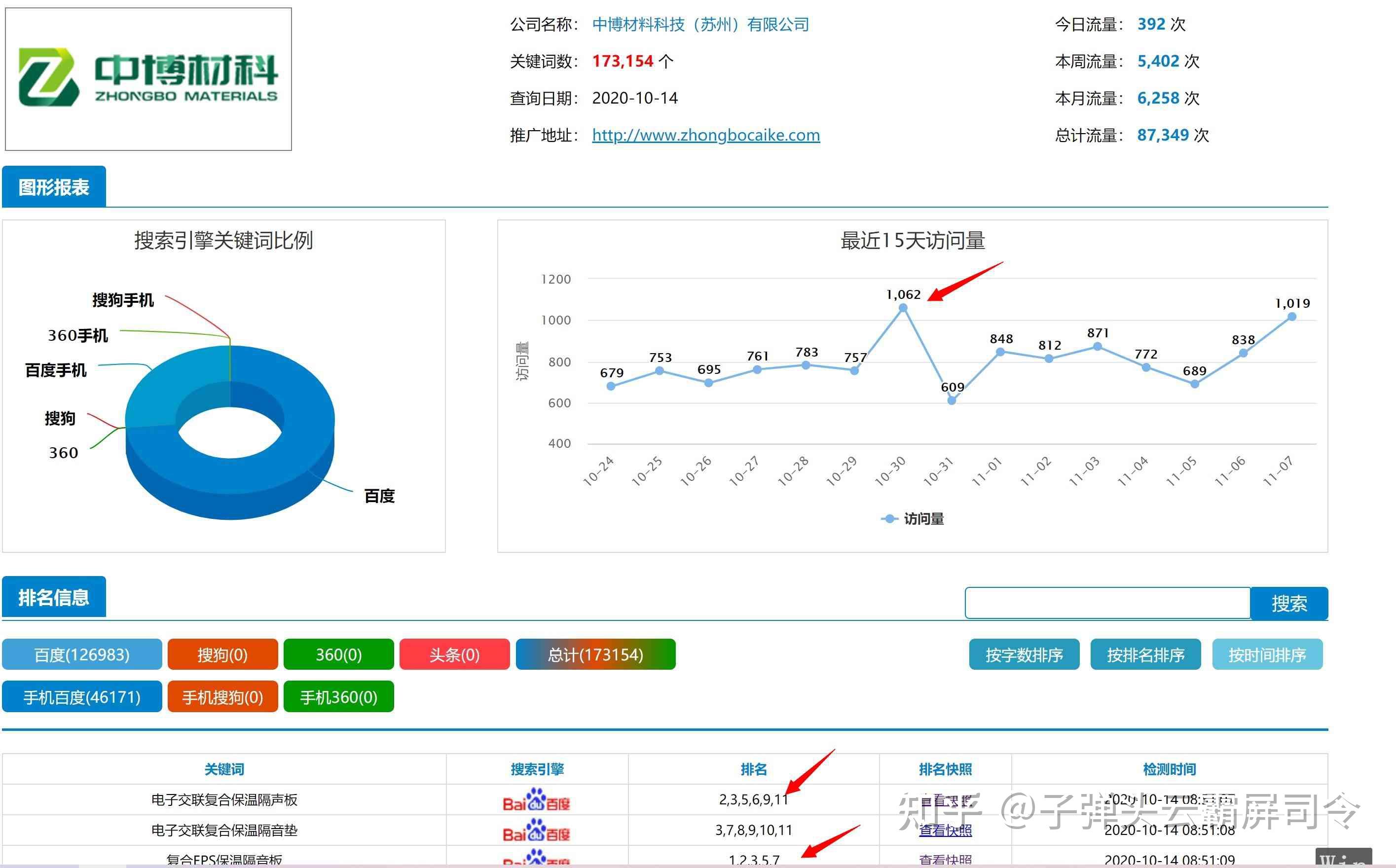Select the 头条(0) filter button
Screen dimensions: 1396x868
click(454, 654)
